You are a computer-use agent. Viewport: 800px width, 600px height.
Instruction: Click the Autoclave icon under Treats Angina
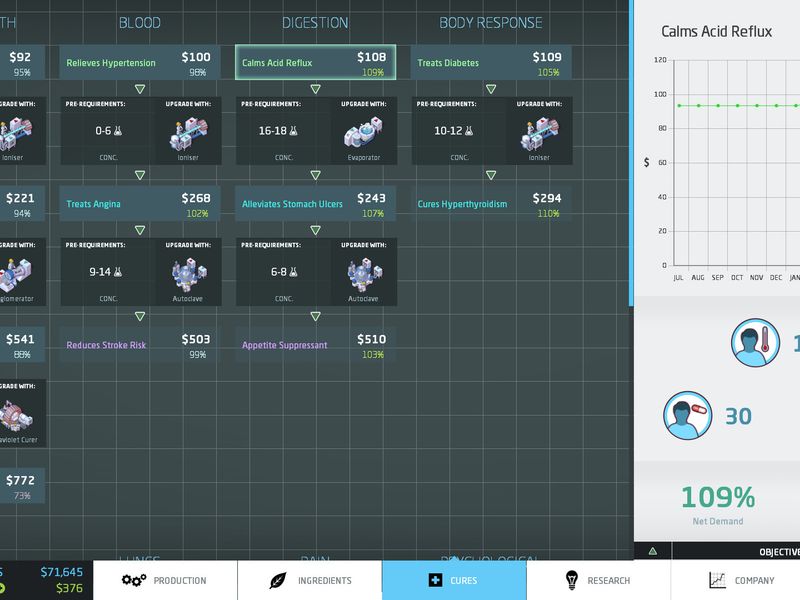tap(188, 275)
